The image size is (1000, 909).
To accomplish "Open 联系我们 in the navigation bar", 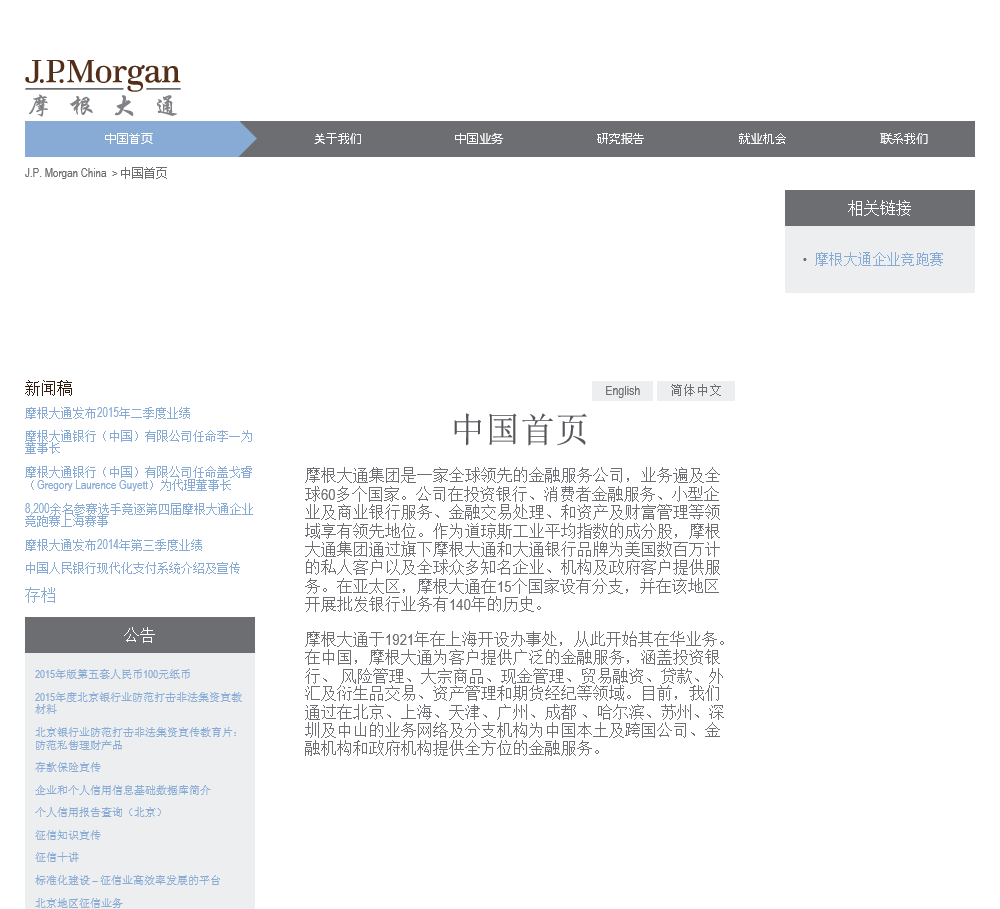I will [x=904, y=139].
